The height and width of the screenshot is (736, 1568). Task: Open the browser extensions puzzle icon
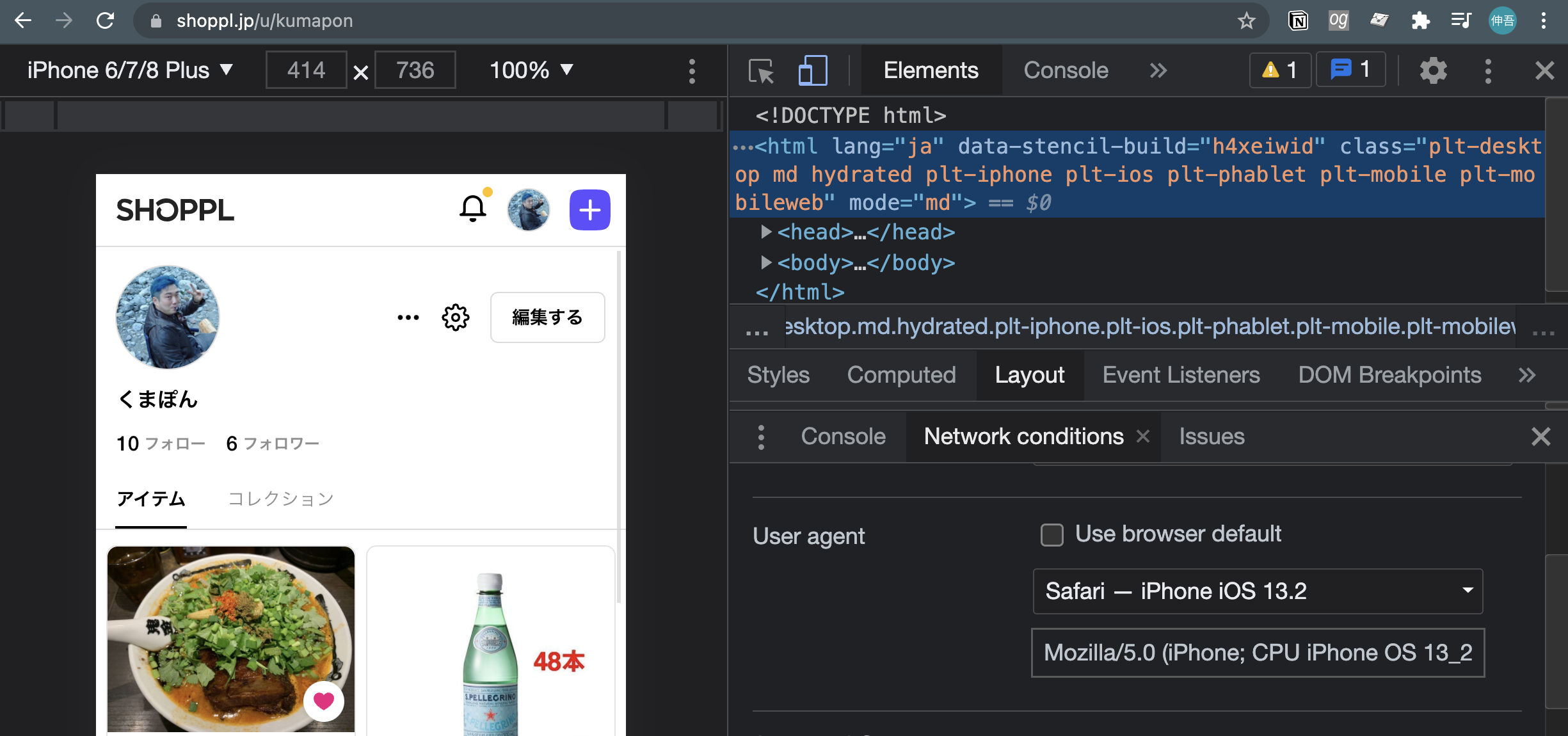pos(1420,20)
